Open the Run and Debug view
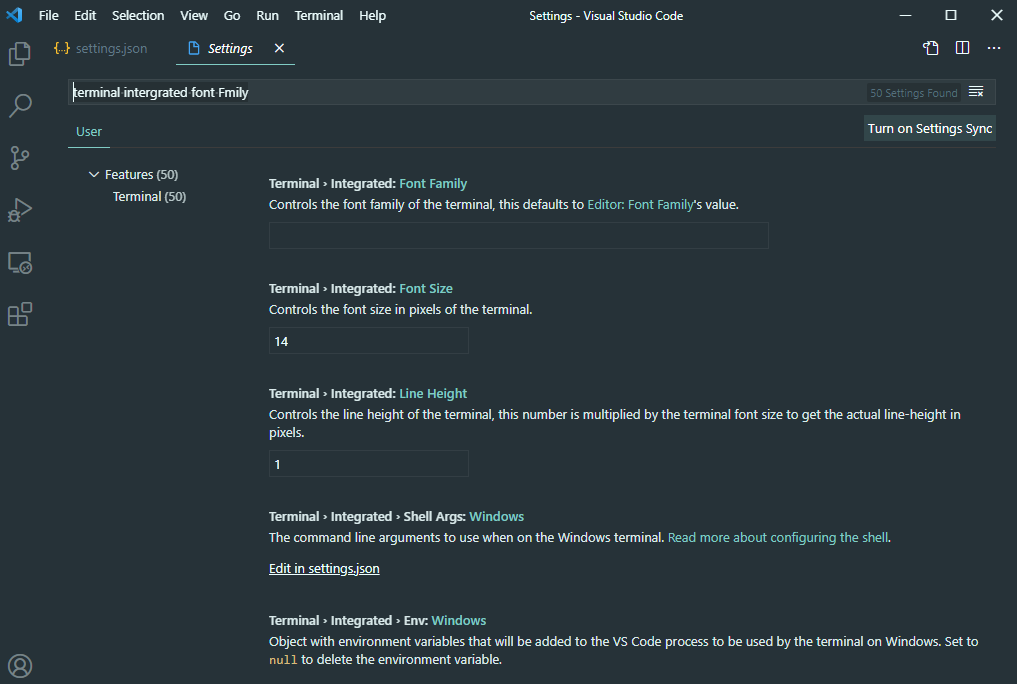This screenshot has width=1017, height=684. (x=19, y=210)
